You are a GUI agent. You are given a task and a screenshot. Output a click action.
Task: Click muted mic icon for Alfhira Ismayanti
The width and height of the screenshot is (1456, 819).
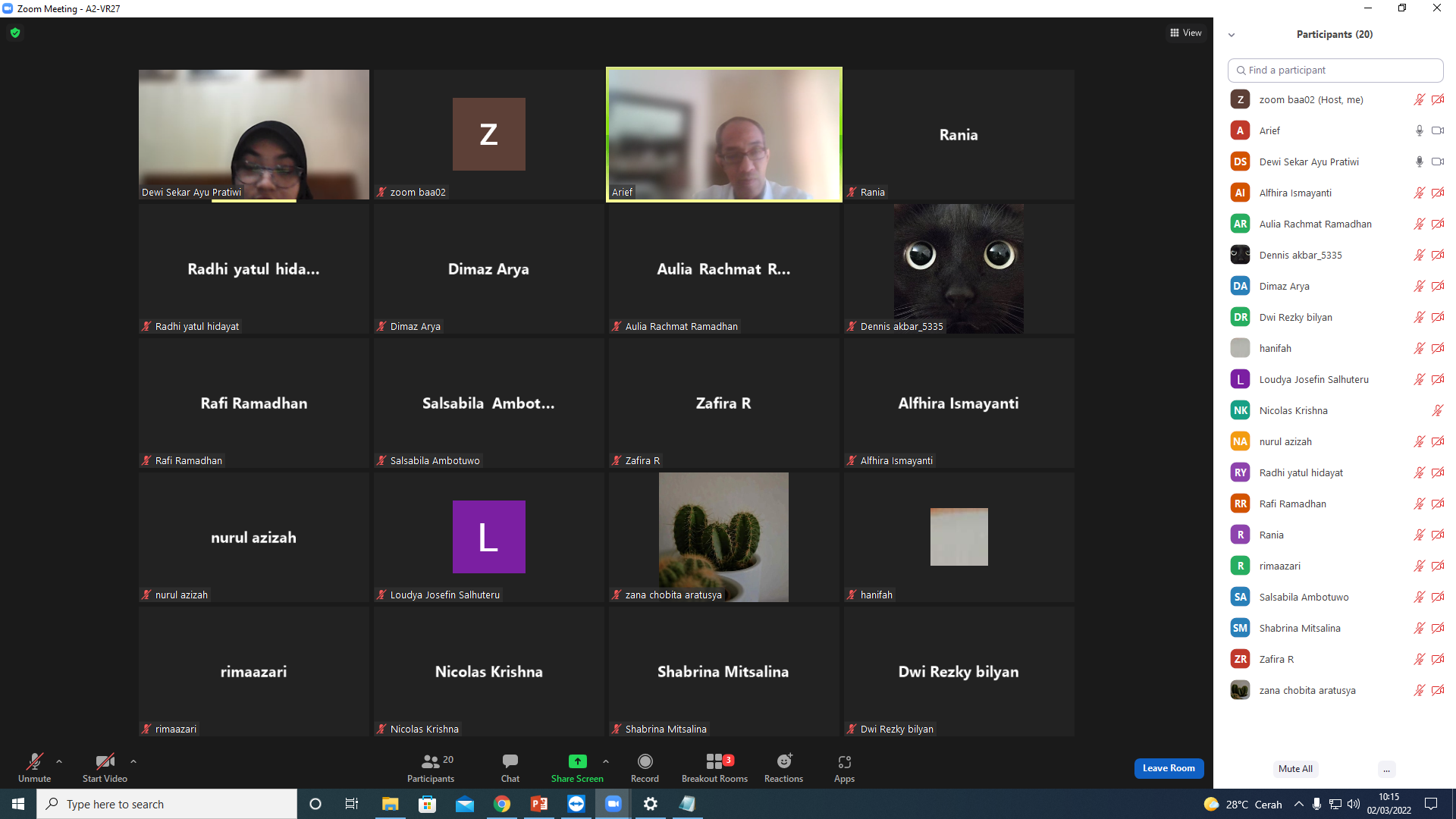[x=1419, y=193]
